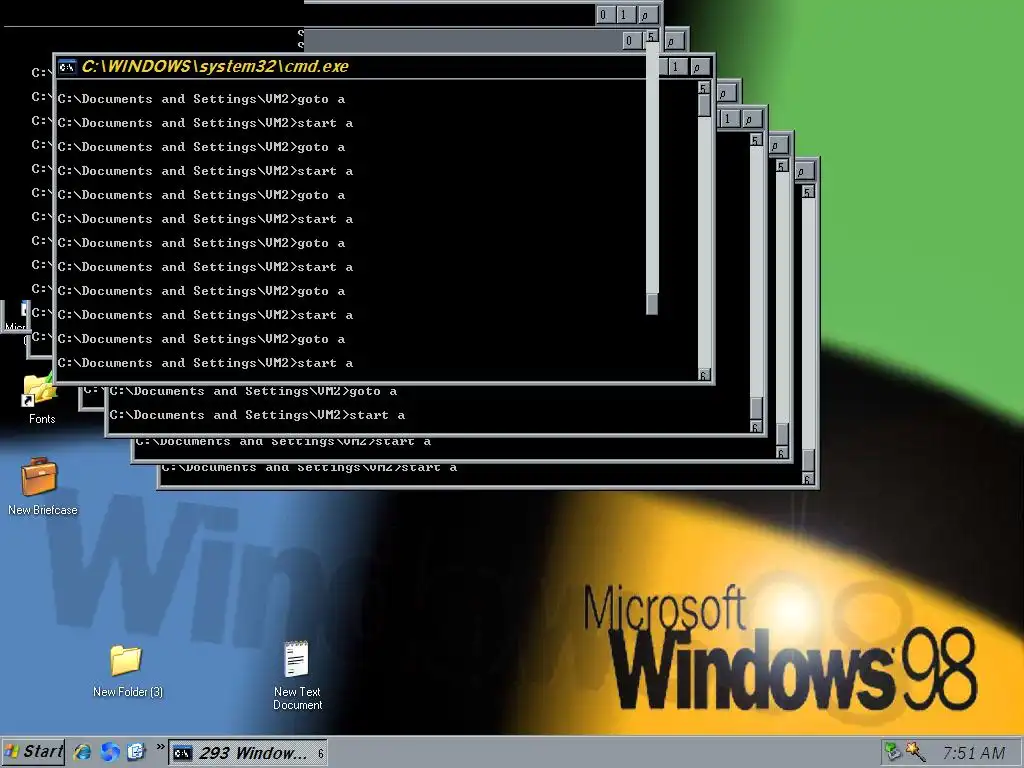Select the Fonts shortcut on the desktop
The height and width of the screenshot is (768, 1024).
coord(41,399)
